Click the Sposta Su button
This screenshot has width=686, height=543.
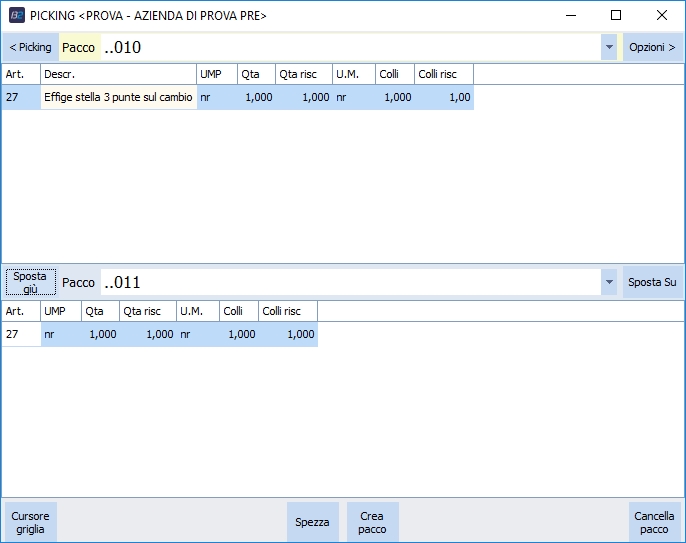tap(652, 282)
